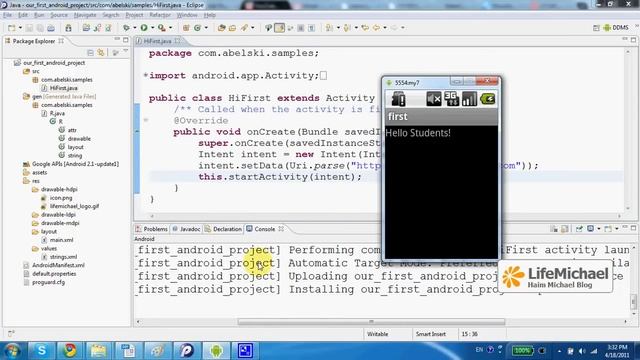Select our_first_android_project root node
The image size is (640, 360).
pyautogui.click(x=49, y=63)
